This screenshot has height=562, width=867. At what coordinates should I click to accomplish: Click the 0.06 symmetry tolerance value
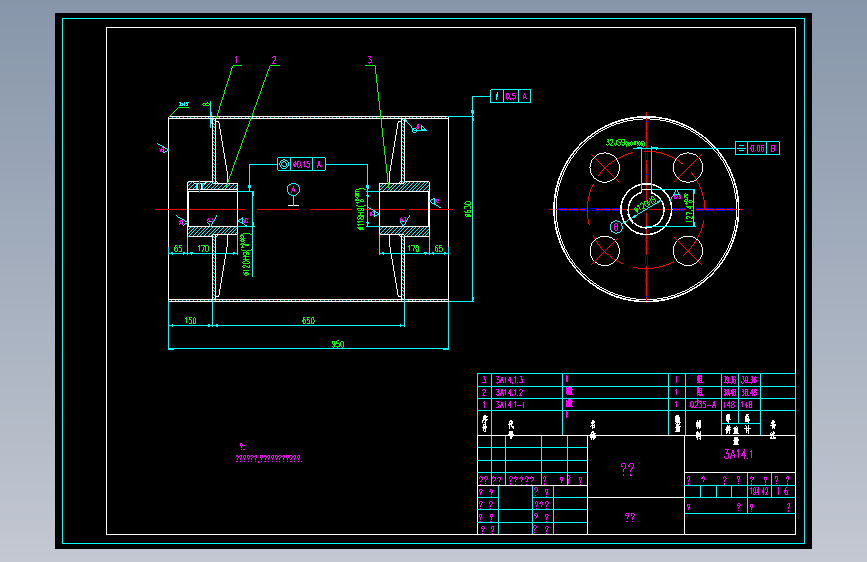pyautogui.click(x=757, y=148)
